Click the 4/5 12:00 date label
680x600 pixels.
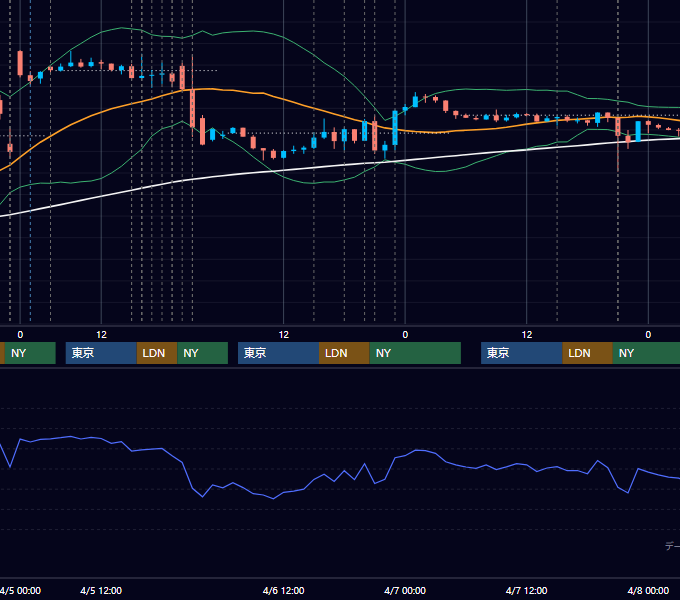click(101, 590)
